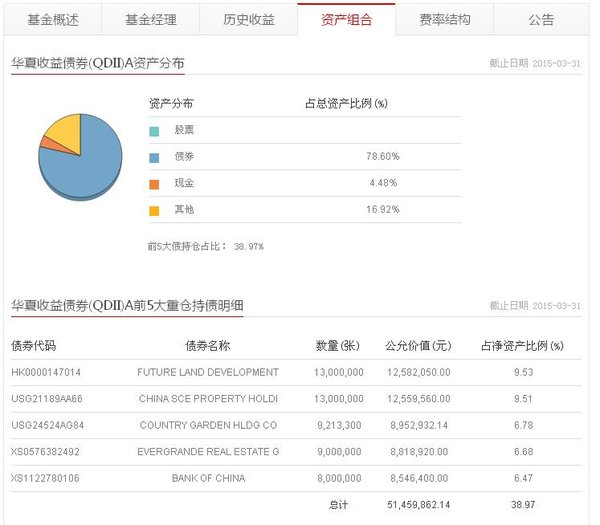Select the 华夏收益债券(QDII)A资产分布 heading

point(98,63)
